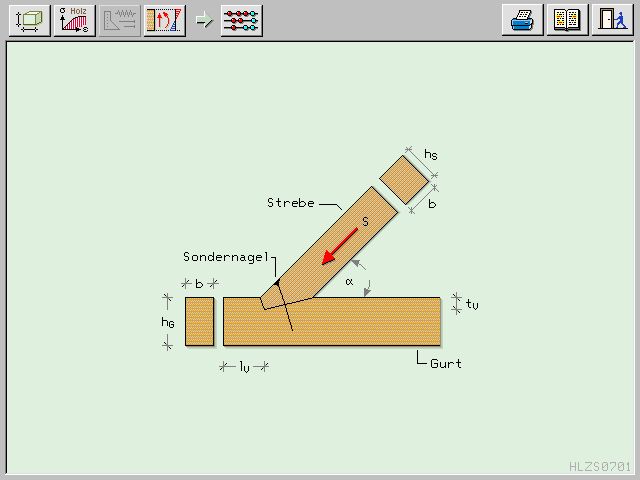
Task: Open the book help manual icon
Action: click(566, 20)
